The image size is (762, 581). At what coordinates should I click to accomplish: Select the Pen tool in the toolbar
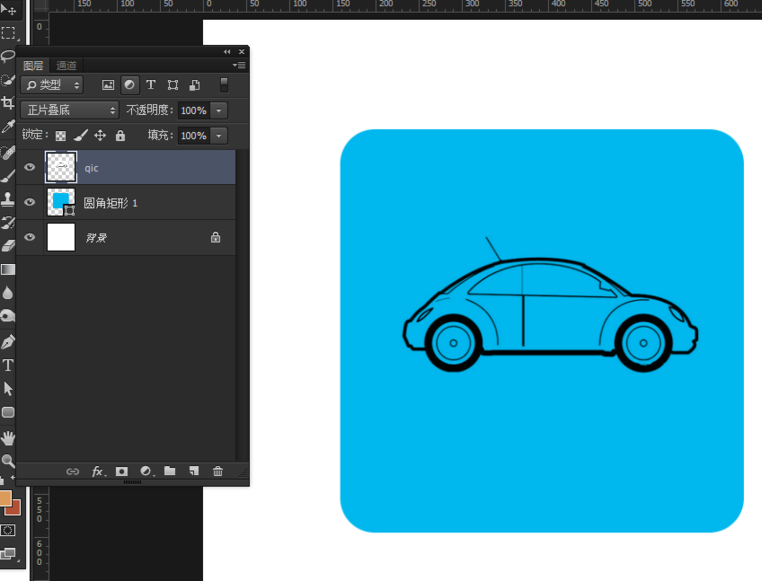(x=8, y=341)
